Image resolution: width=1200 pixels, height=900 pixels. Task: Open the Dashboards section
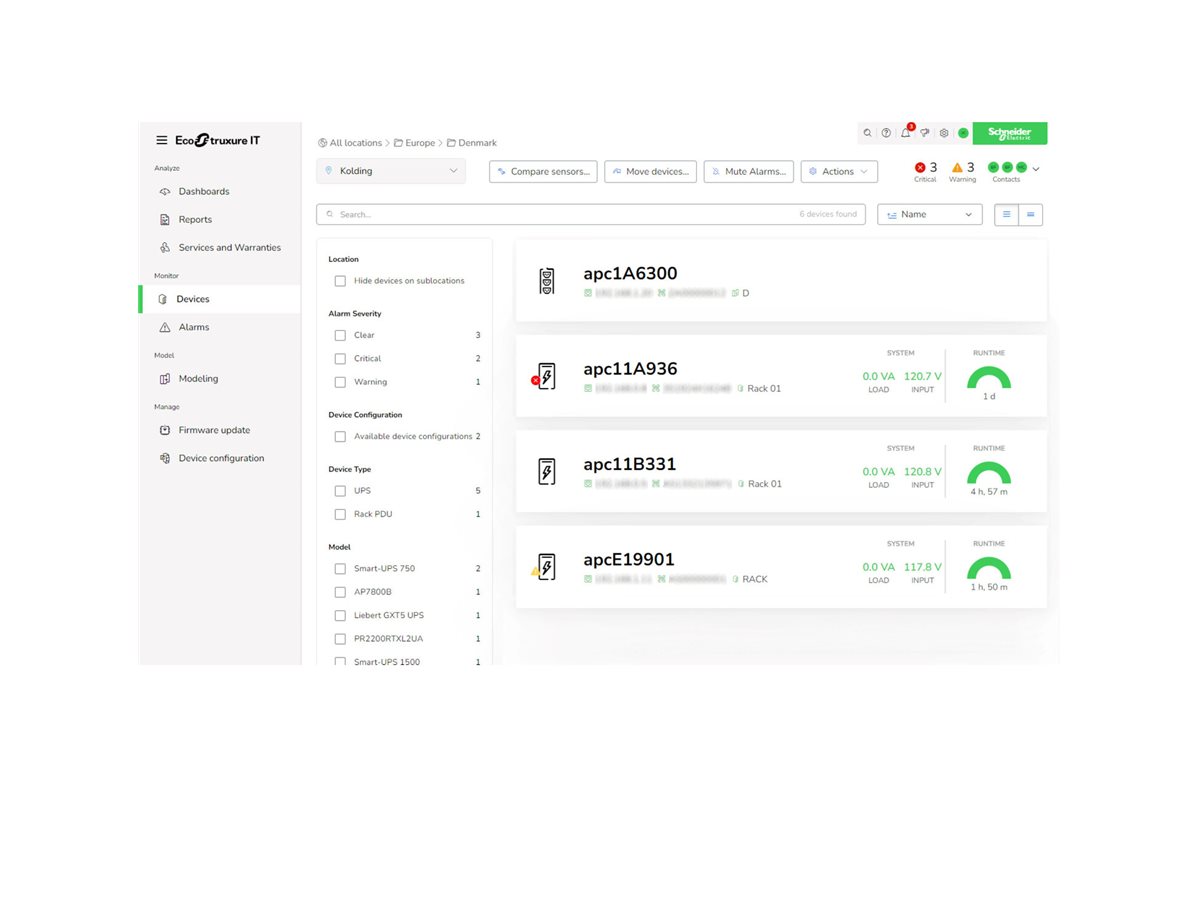(204, 191)
